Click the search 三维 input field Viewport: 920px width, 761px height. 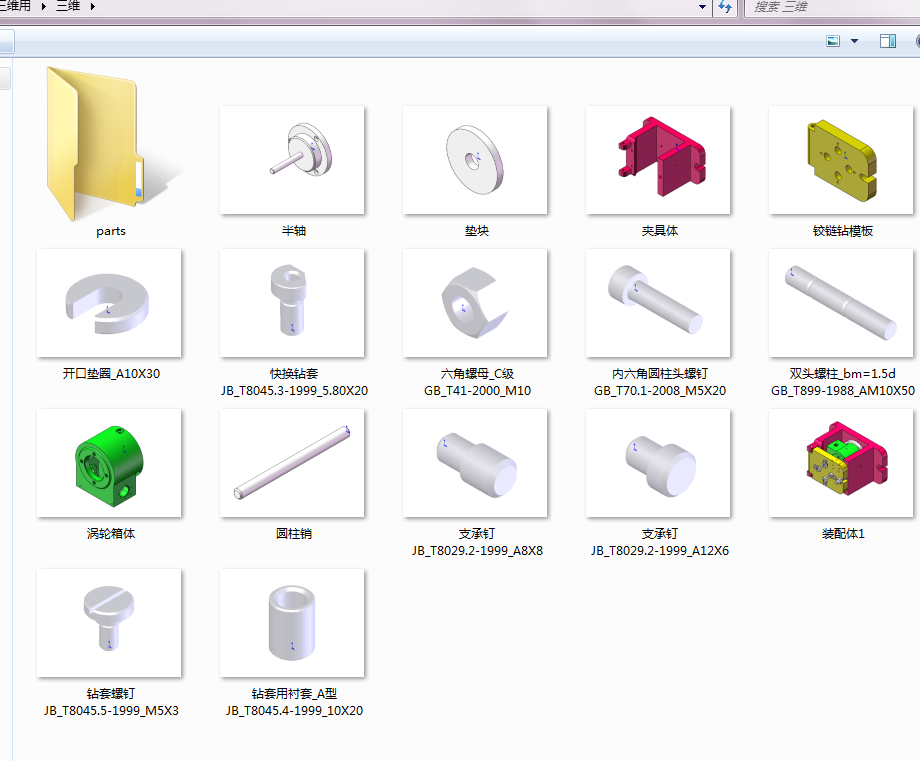[832, 7]
